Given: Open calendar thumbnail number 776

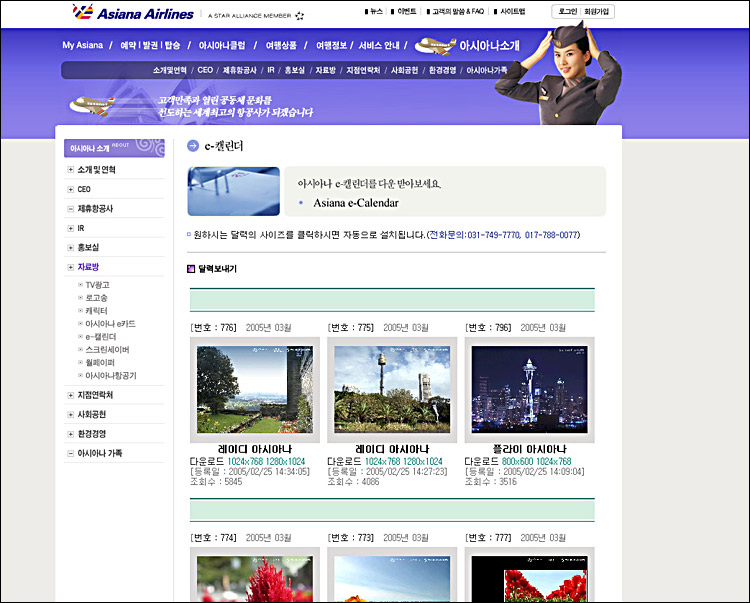Looking at the screenshot, I should (255, 390).
